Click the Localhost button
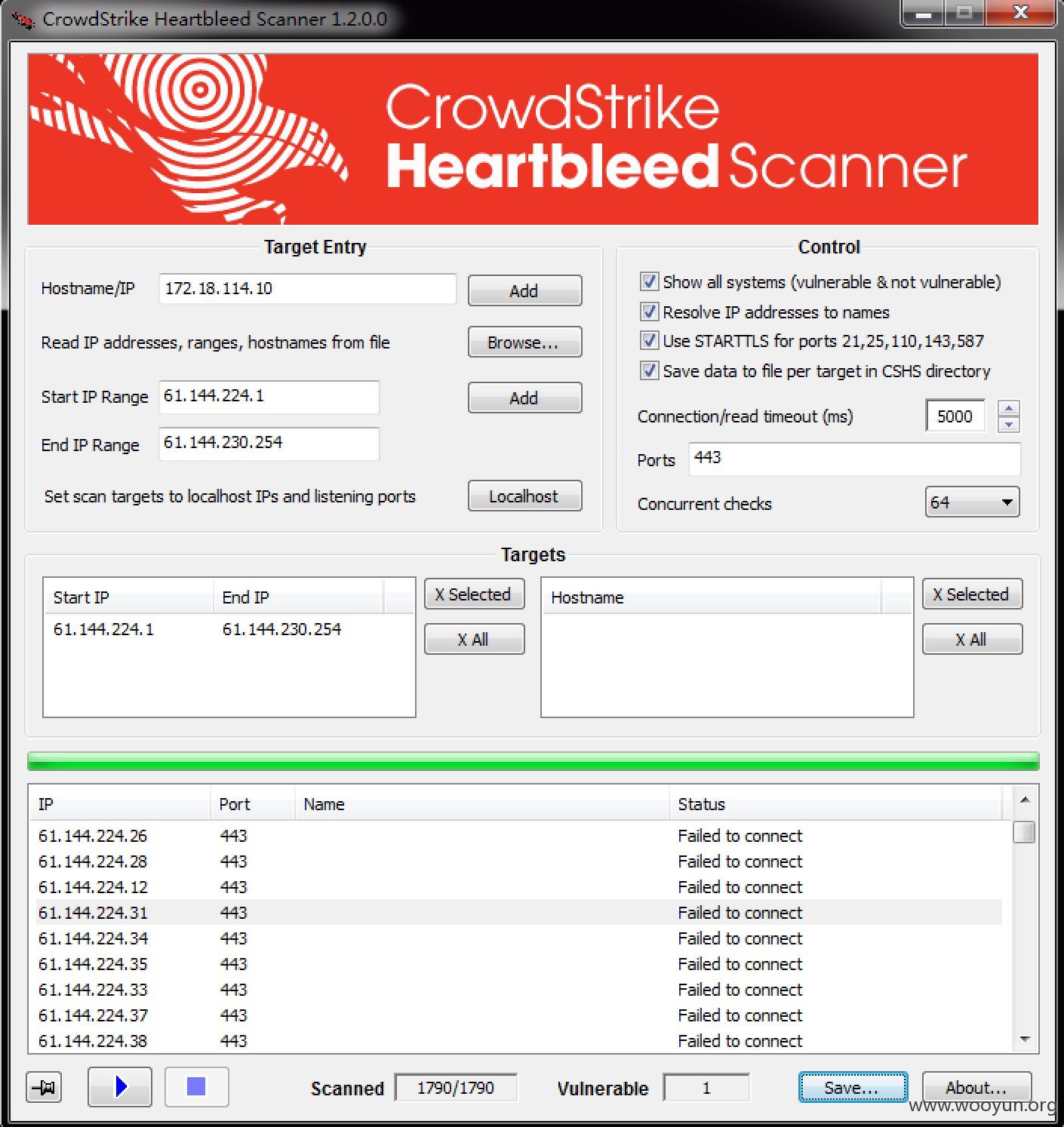1064x1127 pixels. (524, 496)
